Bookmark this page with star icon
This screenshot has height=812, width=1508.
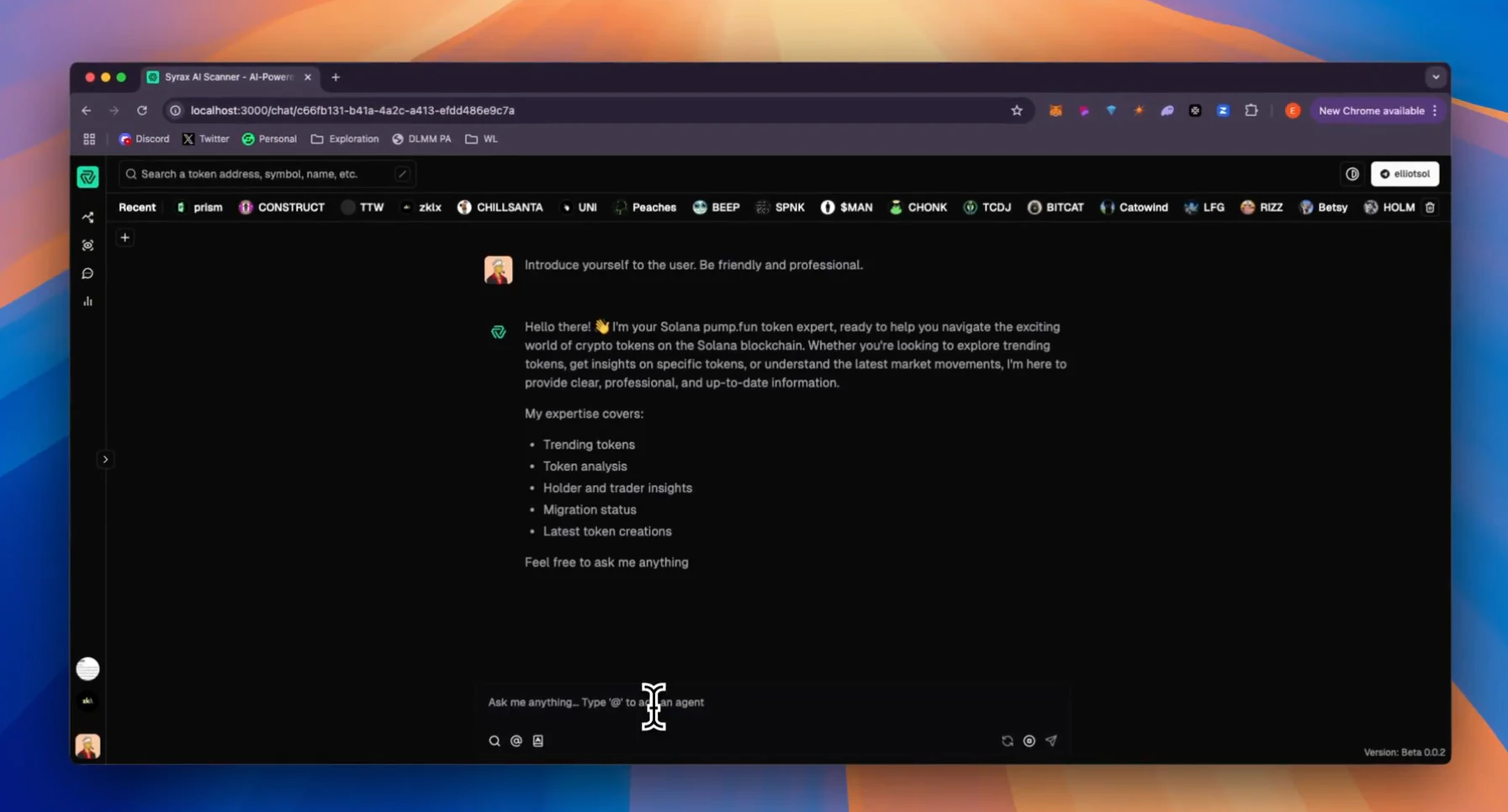[x=1017, y=110]
